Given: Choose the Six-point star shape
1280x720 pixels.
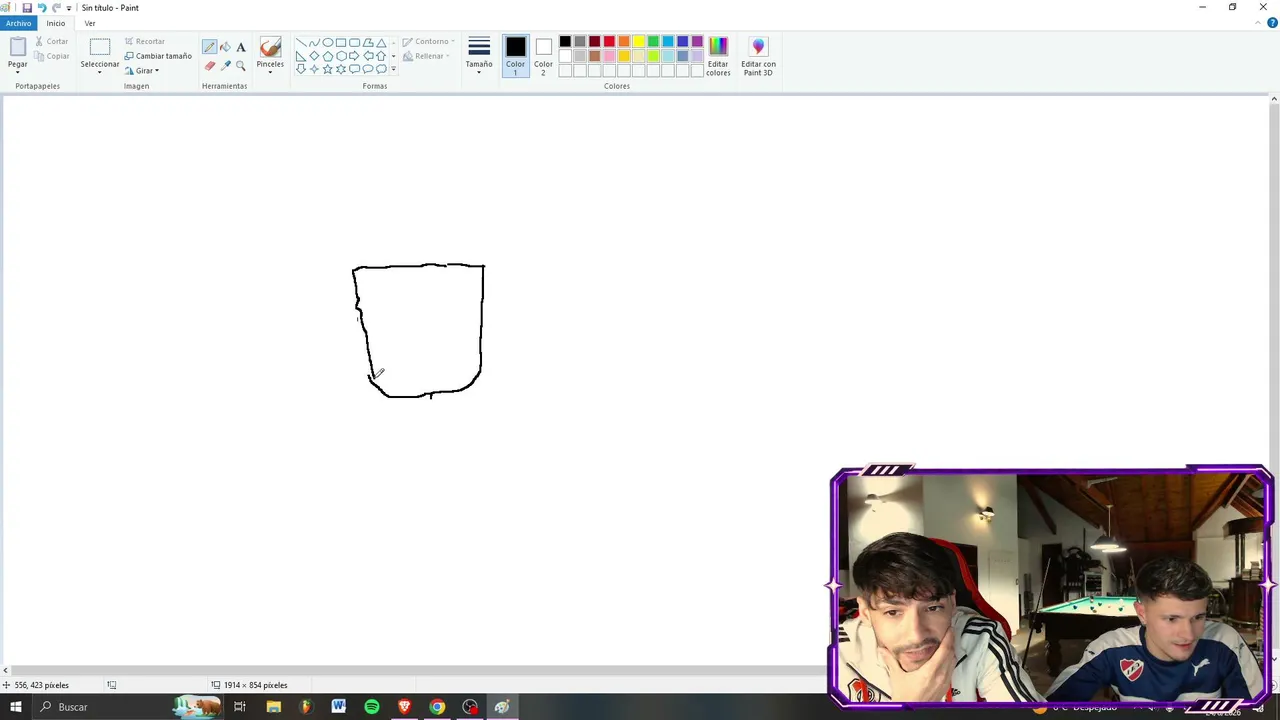Looking at the screenshot, I should click(x=341, y=69).
